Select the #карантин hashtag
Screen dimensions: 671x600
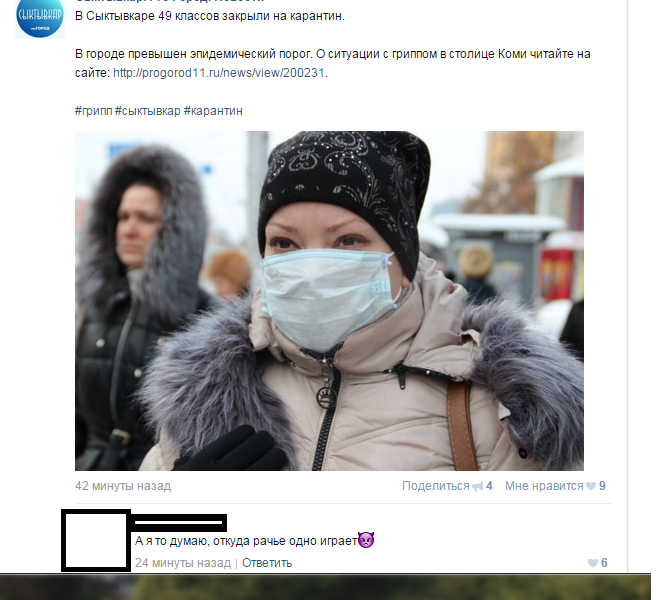(x=213, y=111)
